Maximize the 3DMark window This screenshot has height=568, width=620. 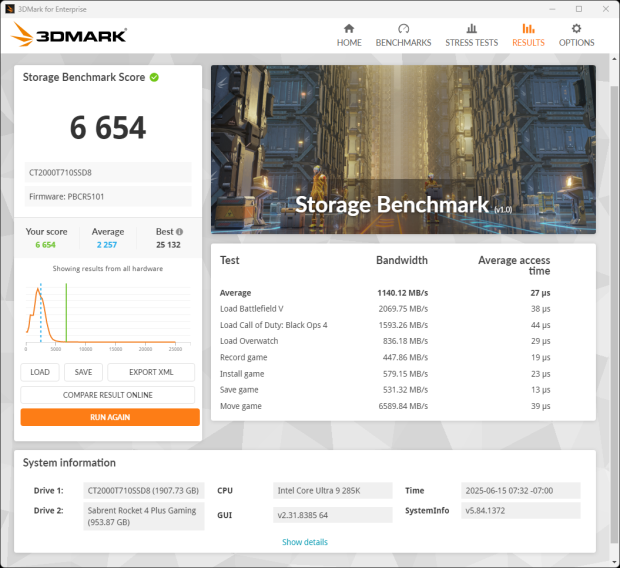(x=578, y=8)
